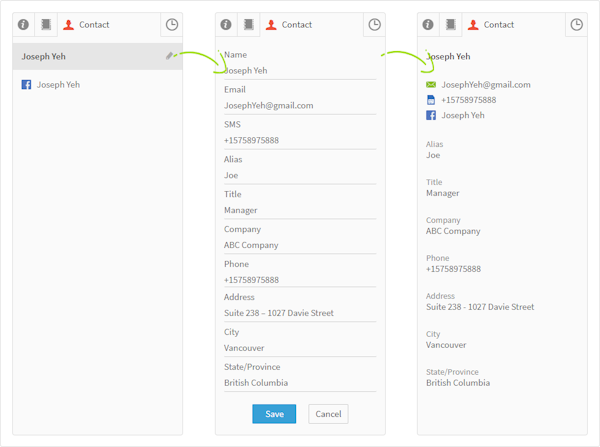The height and width of the screenshot is (447, 600).
Task: Click the Email field containing JosephYeh@gmail.com
Action: [300, 106]
